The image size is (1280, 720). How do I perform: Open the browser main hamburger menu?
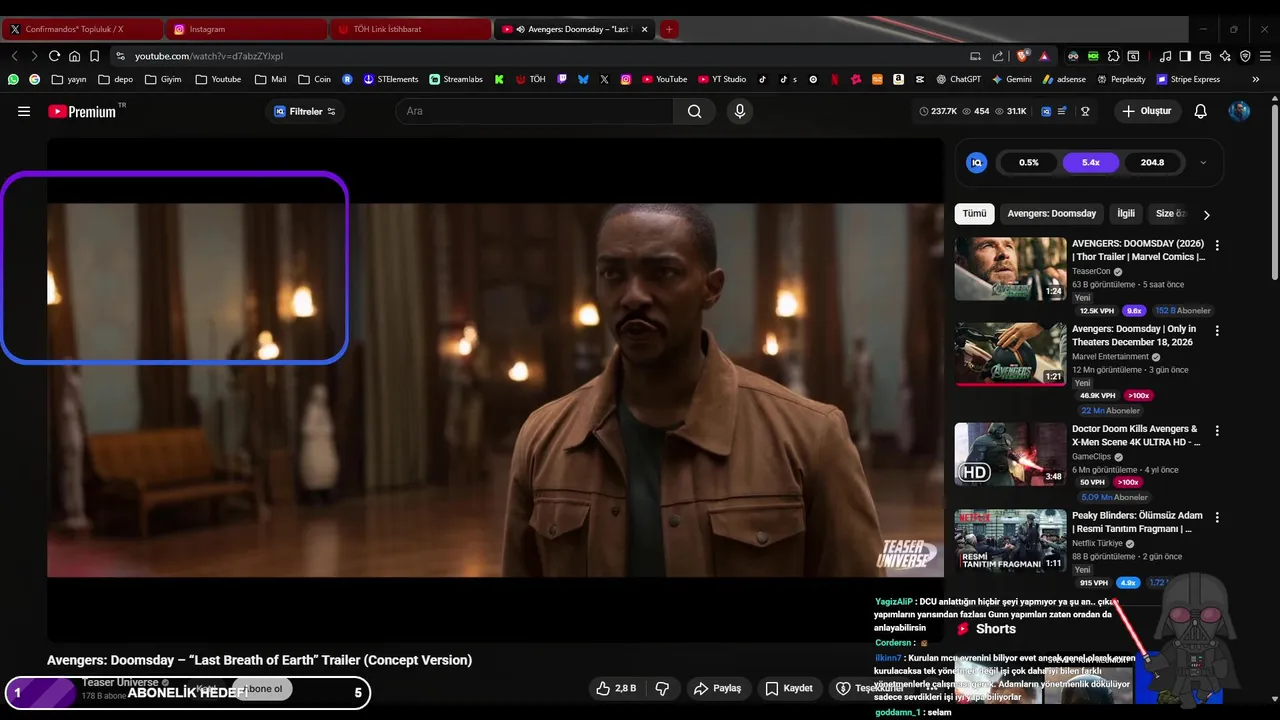tap(1265, 56)
